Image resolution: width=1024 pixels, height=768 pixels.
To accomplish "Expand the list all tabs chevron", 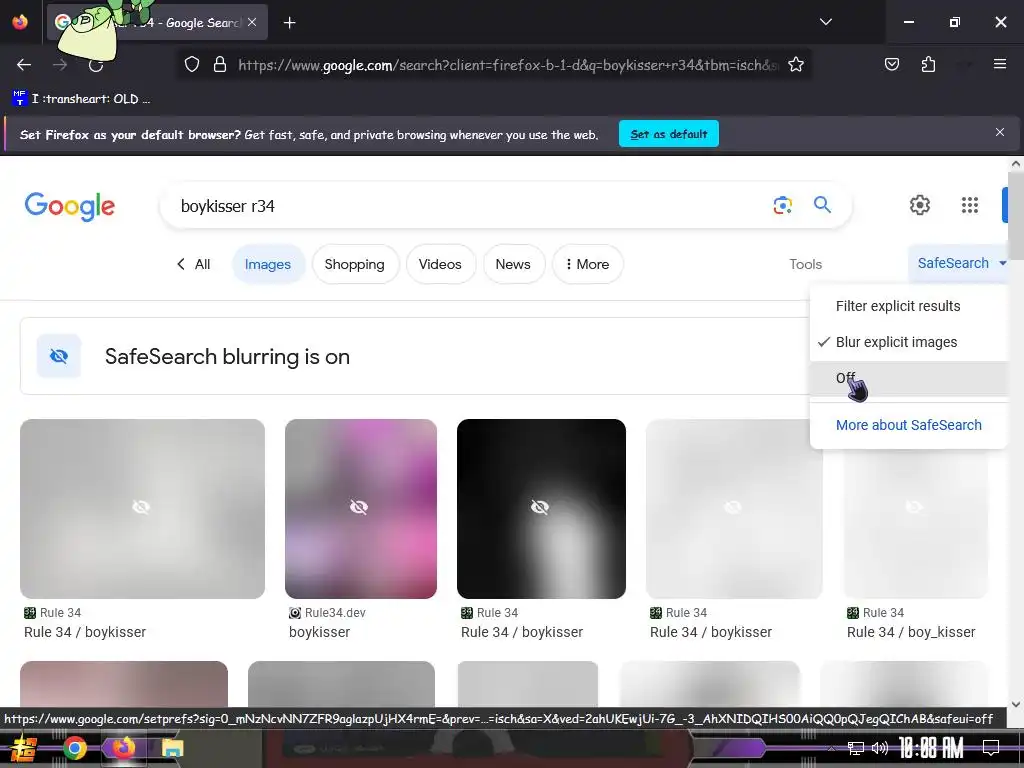I will [x=825, y=22].
